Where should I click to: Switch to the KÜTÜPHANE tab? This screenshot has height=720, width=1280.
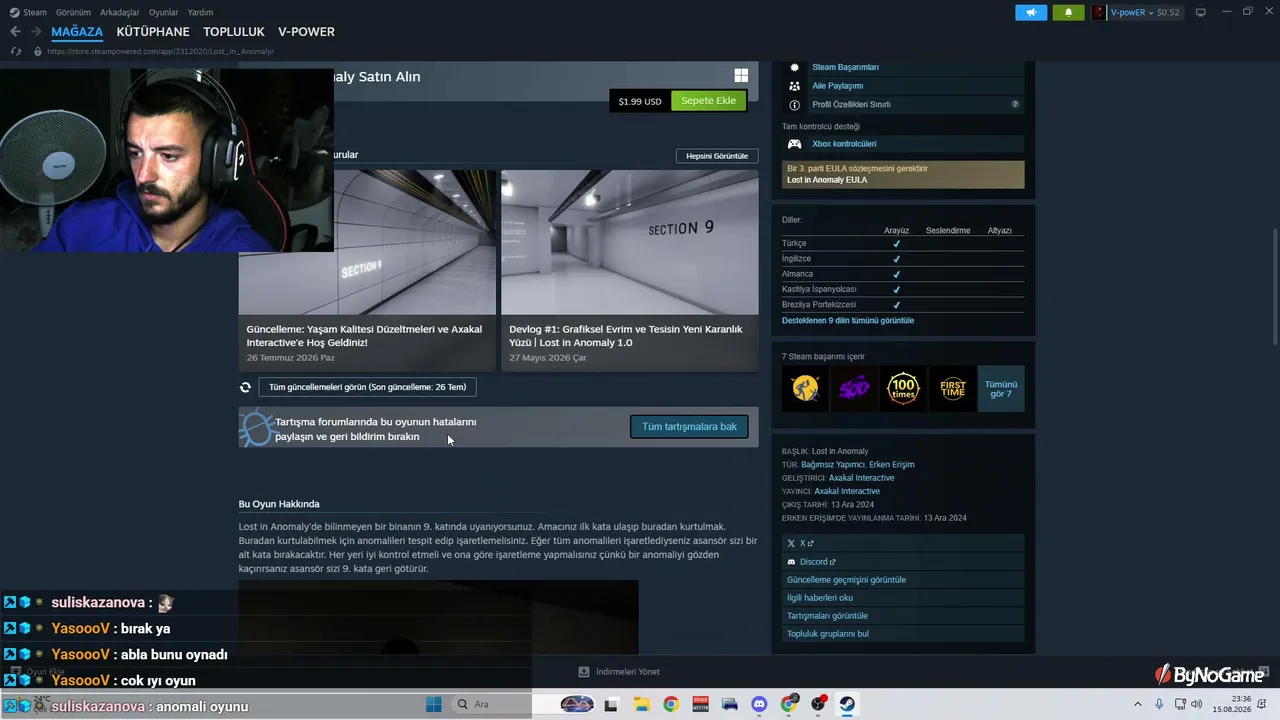coord(153,32)
